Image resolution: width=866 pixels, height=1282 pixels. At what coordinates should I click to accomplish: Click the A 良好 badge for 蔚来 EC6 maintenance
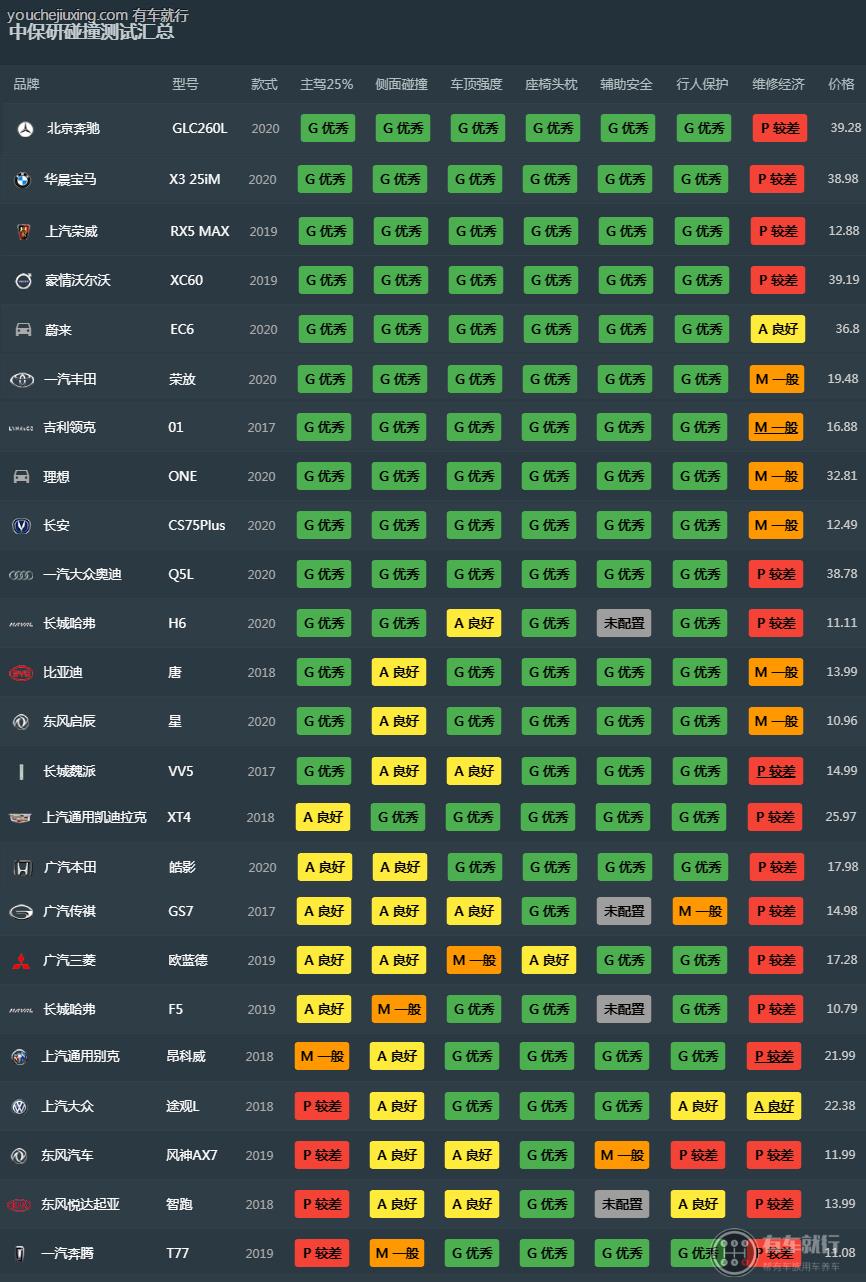778,329
